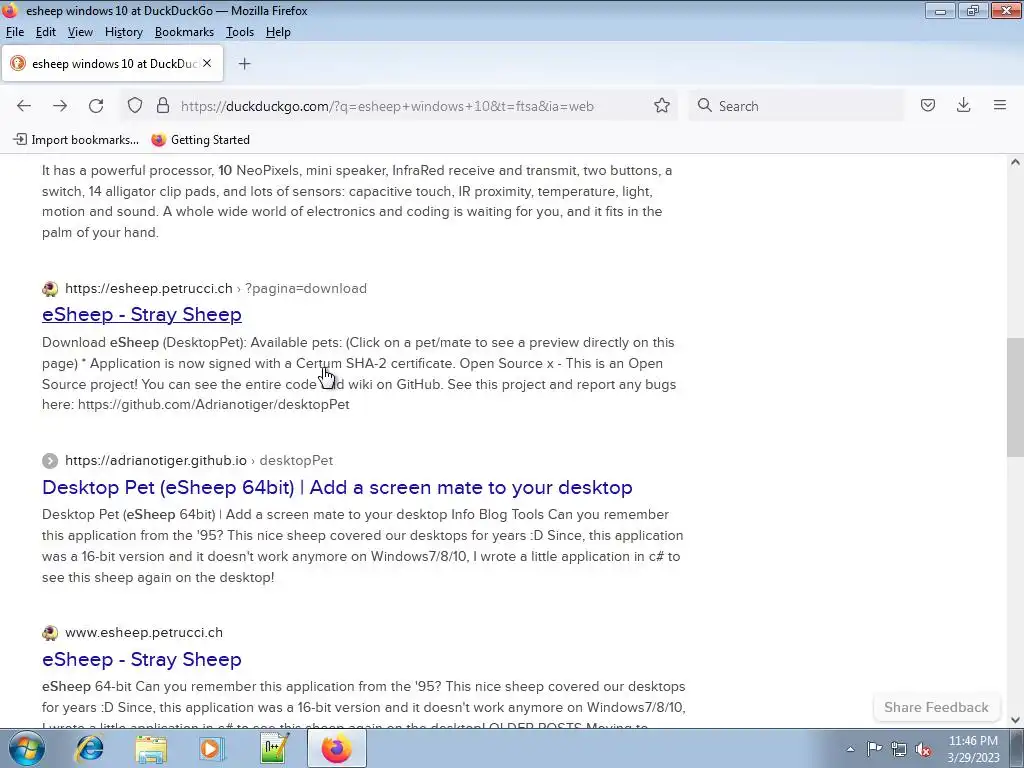
Task: Open Desktop Pet (eSheep 64bit) result link
Action: tap(337, 487)
